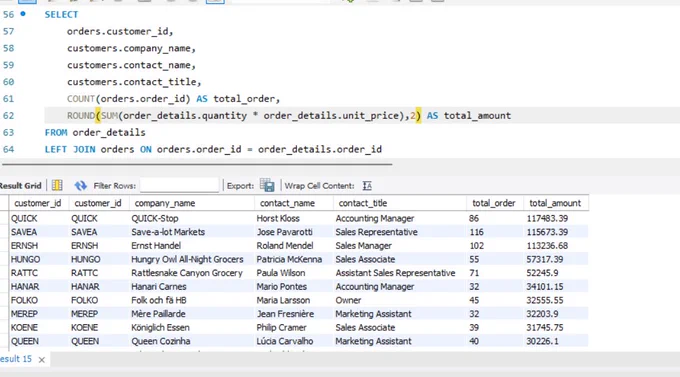Viewport: 680px width, 377px height.
Task: Click 'LEFT JOIN' keyword on line 64
Action: click(x=70, y=149)
